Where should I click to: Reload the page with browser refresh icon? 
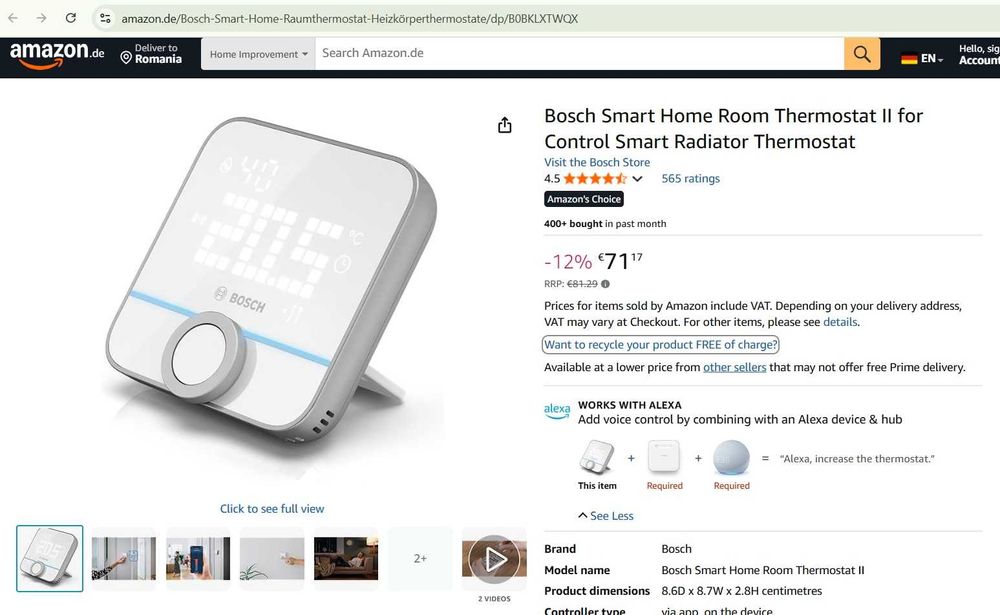click(71, 18)
